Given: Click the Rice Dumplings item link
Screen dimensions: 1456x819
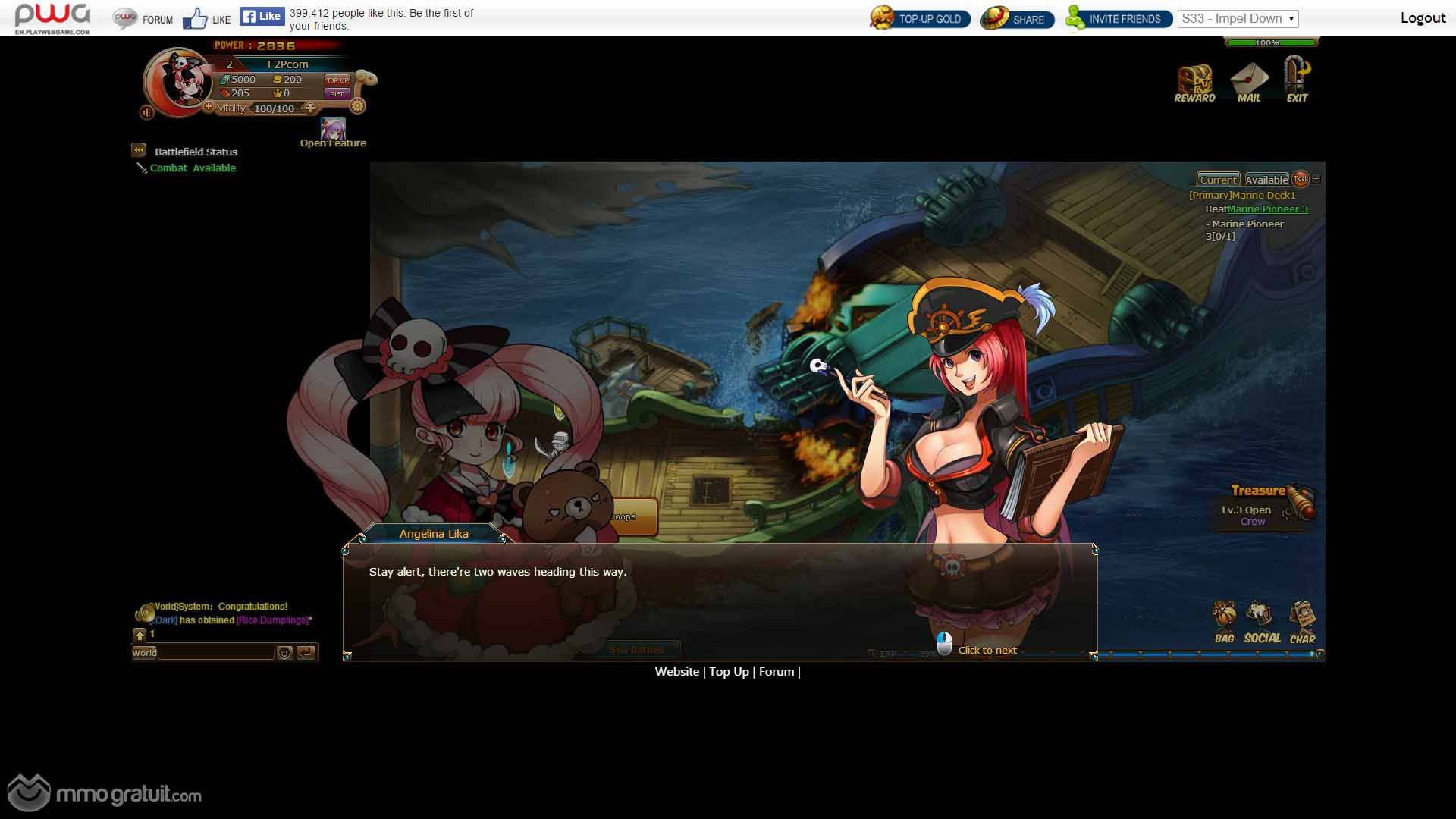Looking at the screenshot, I should 273,620.
